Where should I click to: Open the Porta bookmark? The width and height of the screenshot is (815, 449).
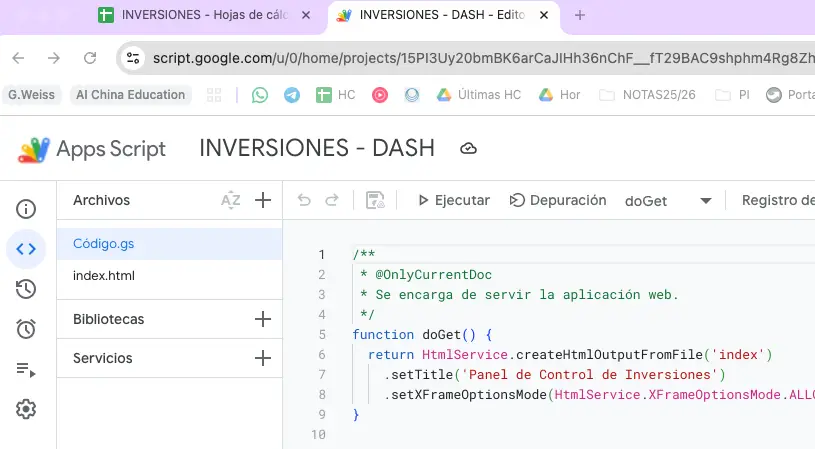[x=790, y=95]
